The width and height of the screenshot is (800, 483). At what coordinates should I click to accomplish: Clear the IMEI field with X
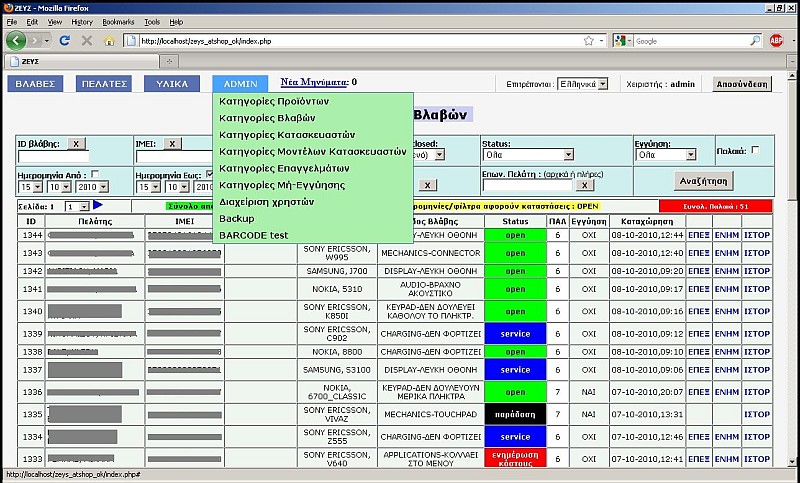172,144
